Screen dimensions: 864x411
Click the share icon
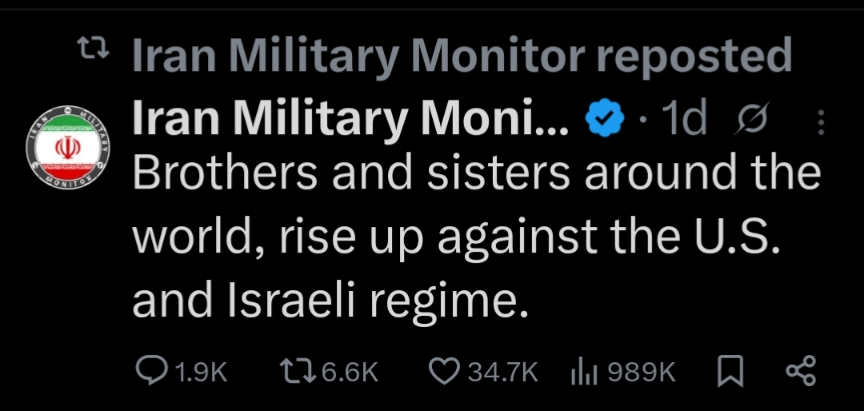click(x=801, y=372)
